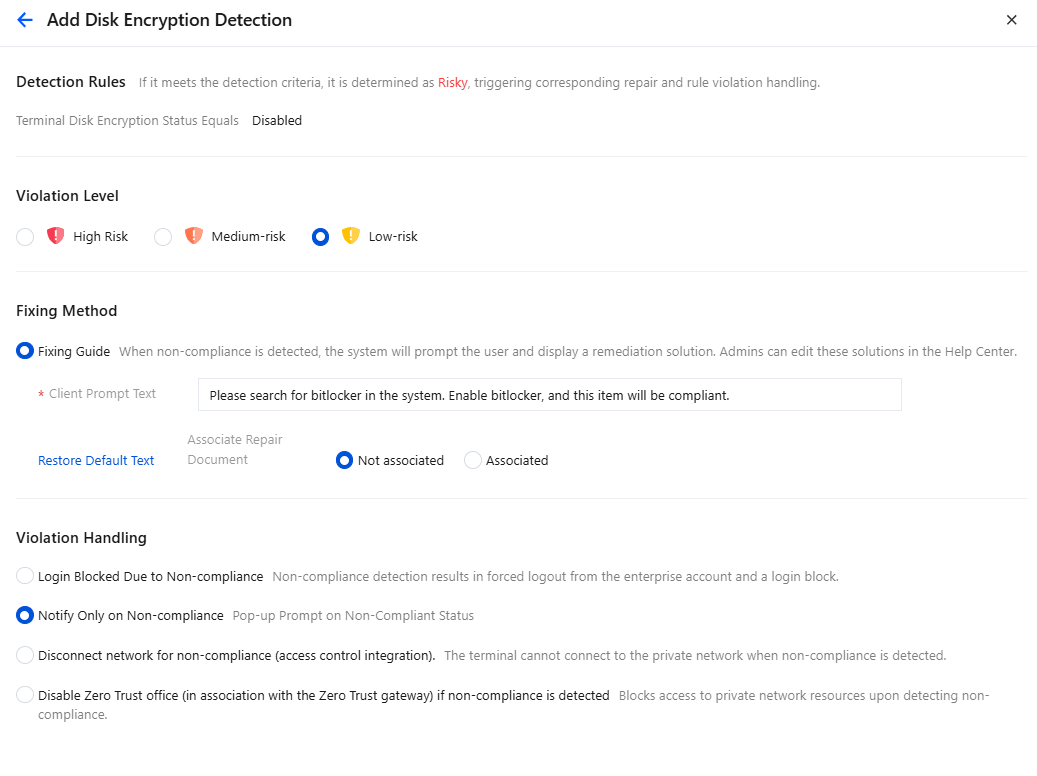
Task: Click the orange Medium-risk shield icon
Action: click(194, 236)
